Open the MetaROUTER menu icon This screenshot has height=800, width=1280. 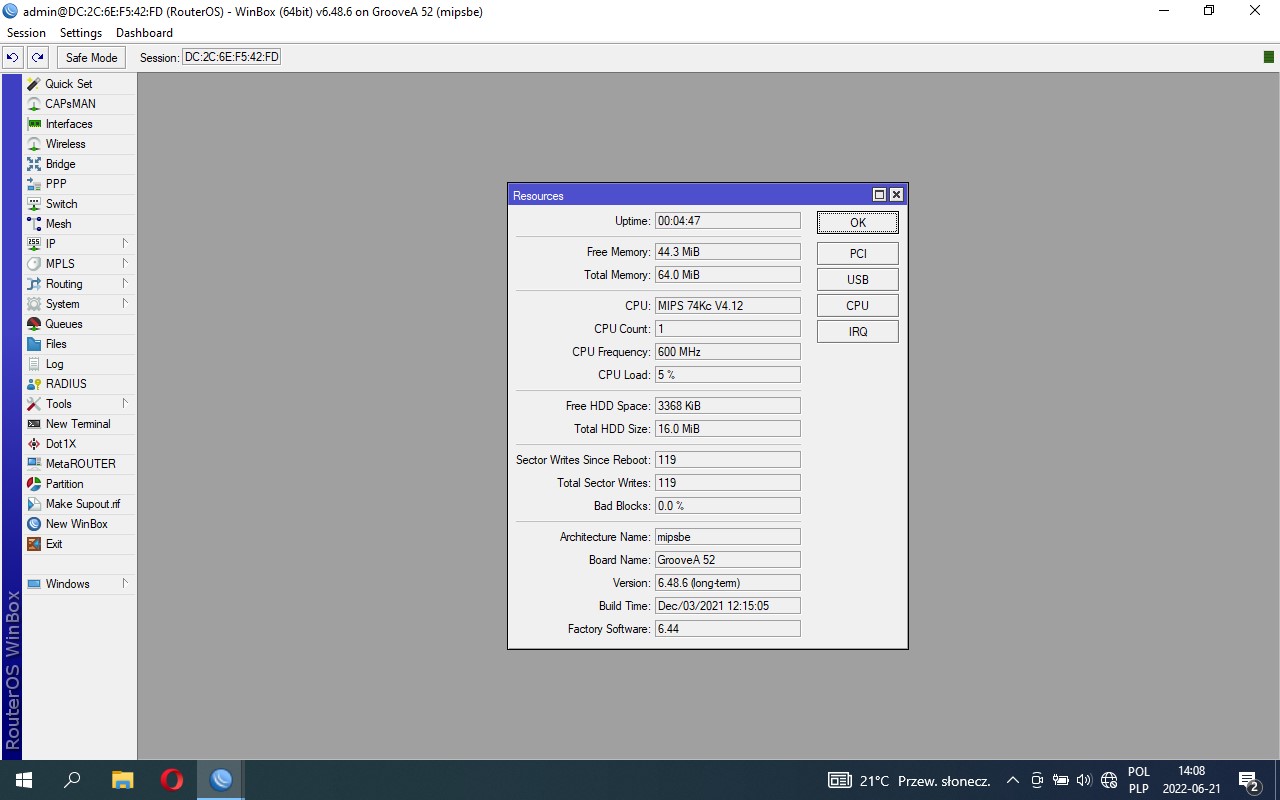[34, 464]
